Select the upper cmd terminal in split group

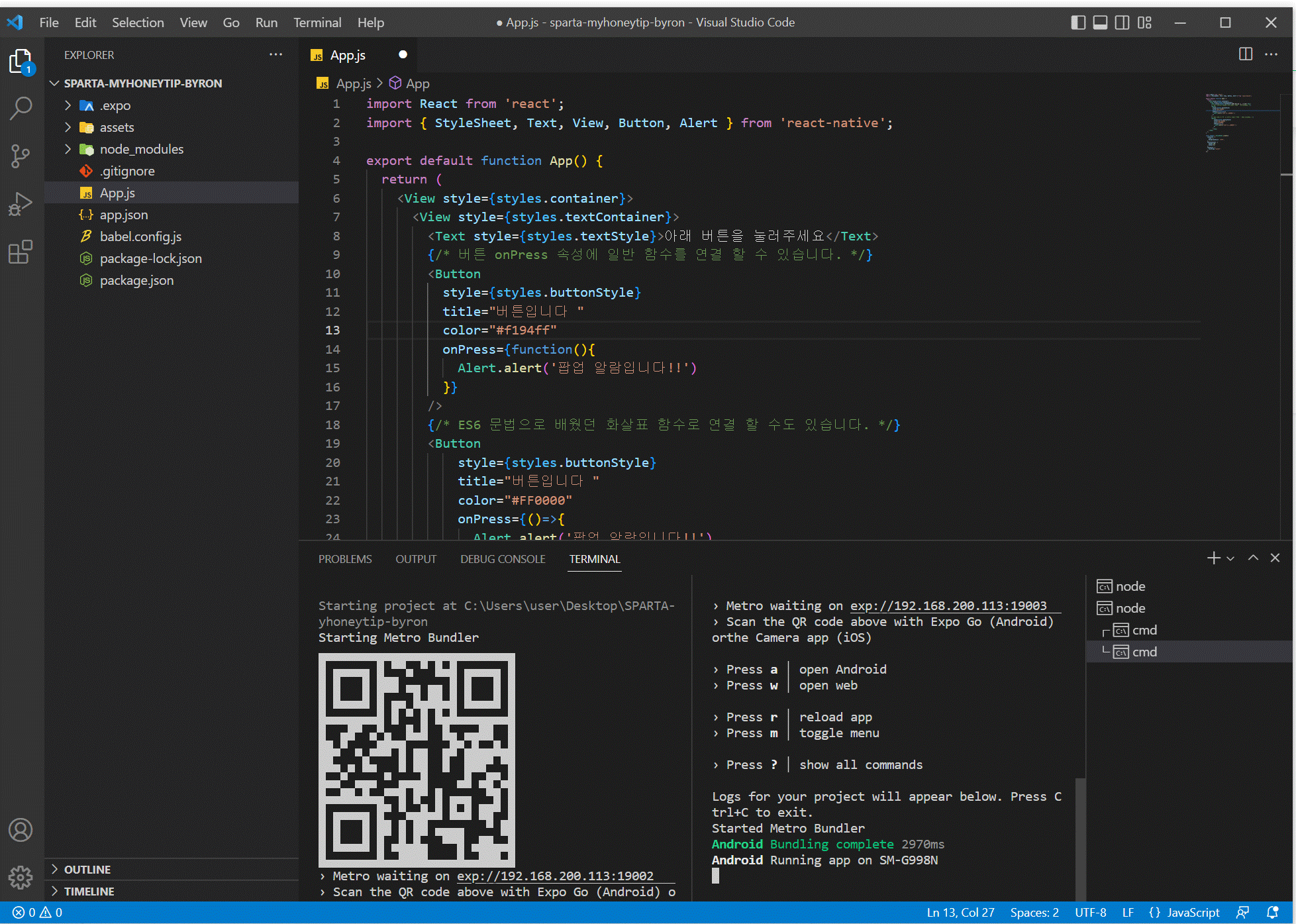click(1189, 630)
